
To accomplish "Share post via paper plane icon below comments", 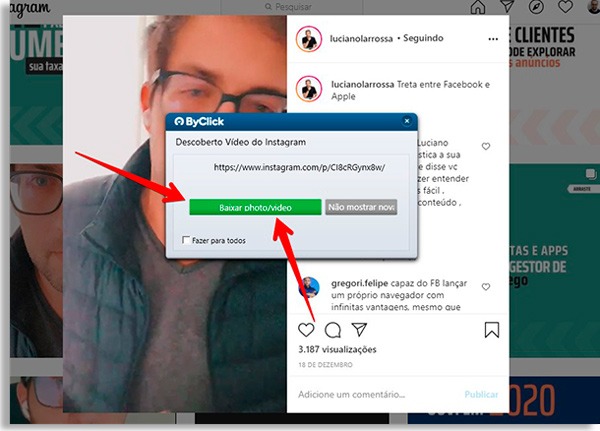I will click(360, 329).
